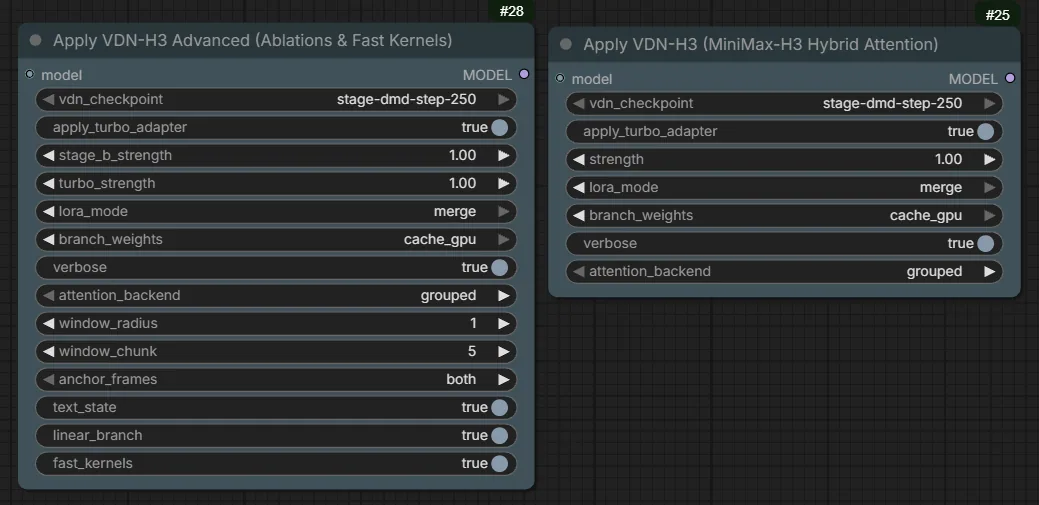Screen dimensions: 1039x505
Task: Collapse the Apply VDN-H3 Advanced node via its dot
Action: pos(36,40)
